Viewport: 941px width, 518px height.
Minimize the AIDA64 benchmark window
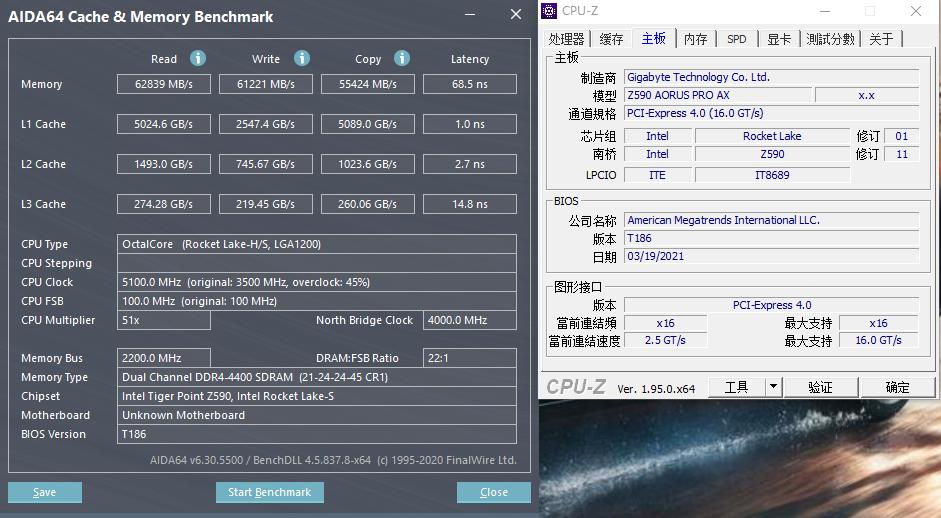[x=470, y=14]
